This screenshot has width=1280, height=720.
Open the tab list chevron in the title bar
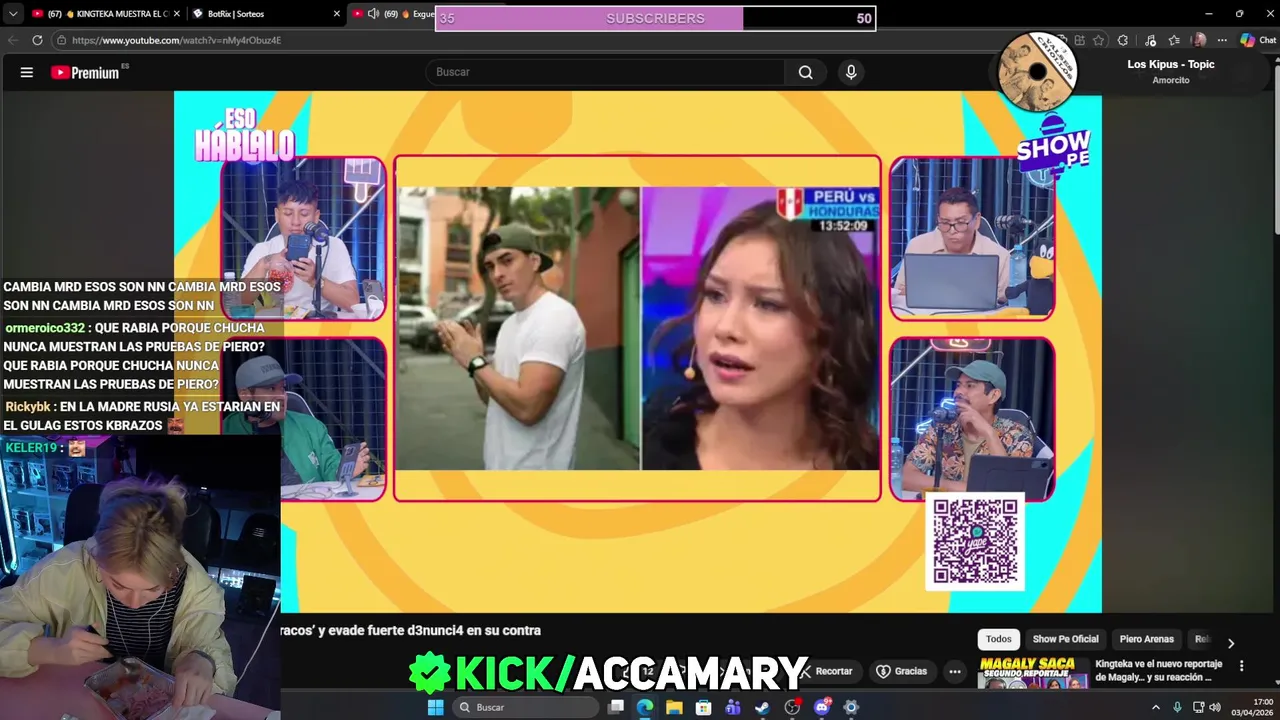point(12,14)
